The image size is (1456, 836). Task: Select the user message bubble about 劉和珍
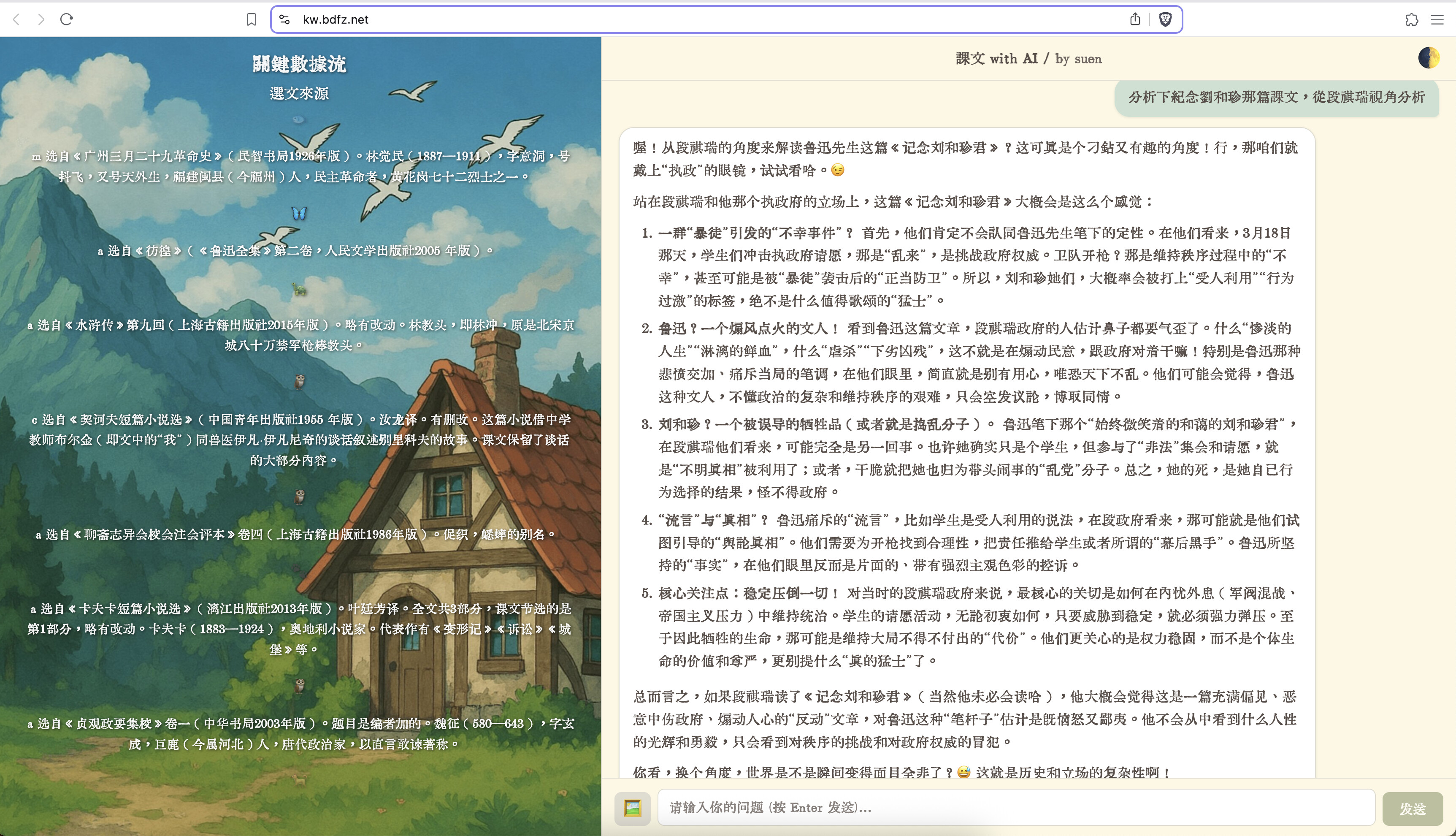click(1276, 97)
